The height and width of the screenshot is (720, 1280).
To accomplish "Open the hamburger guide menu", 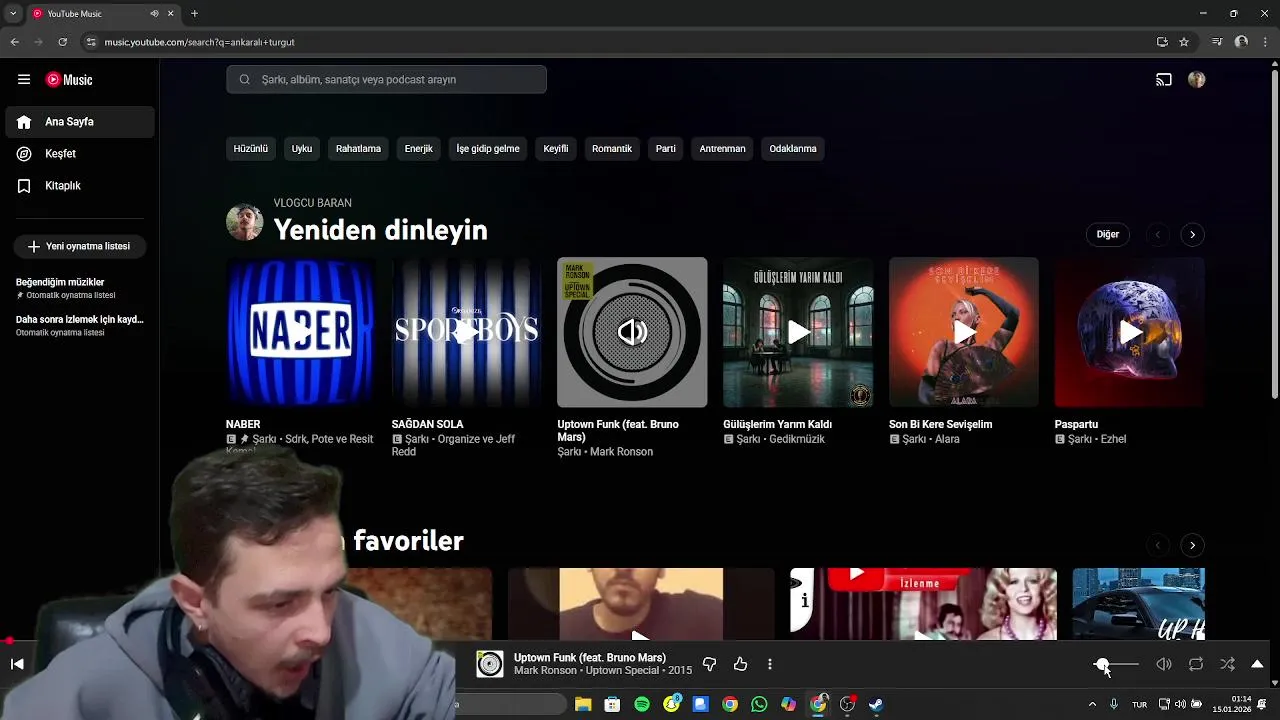I will pos(24,80).
